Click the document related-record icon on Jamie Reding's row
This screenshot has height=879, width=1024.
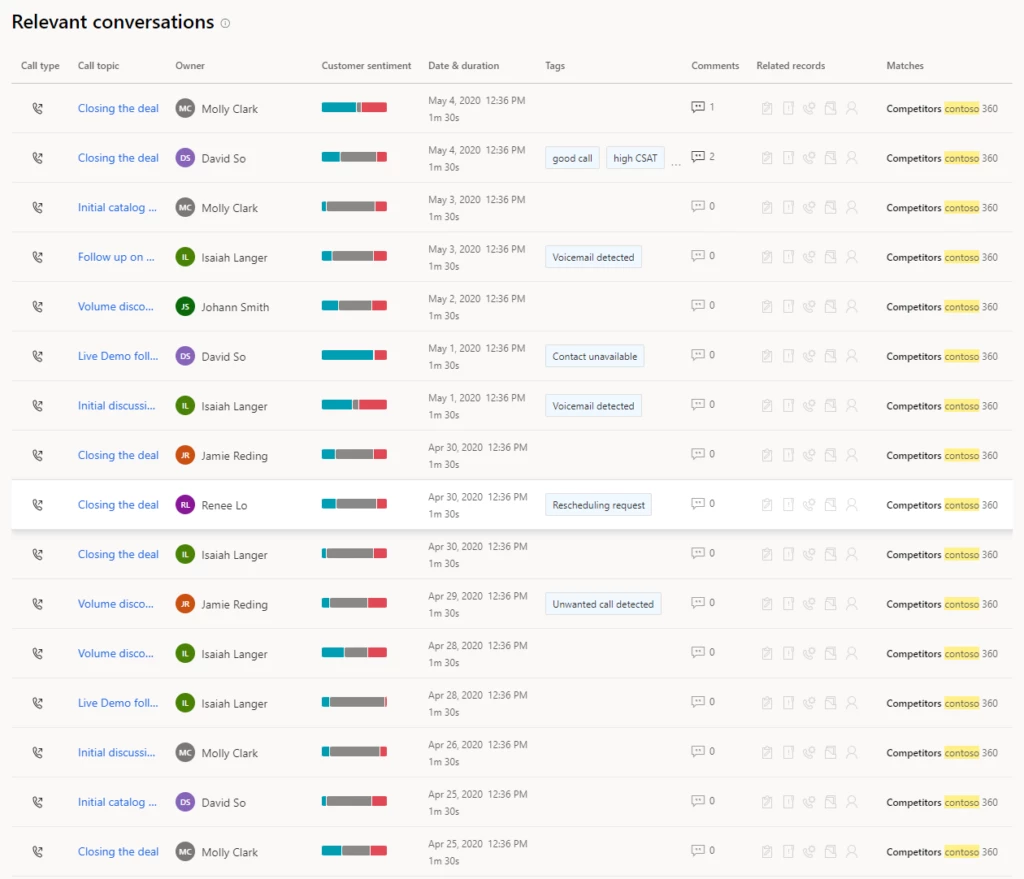tap(788, 455)
